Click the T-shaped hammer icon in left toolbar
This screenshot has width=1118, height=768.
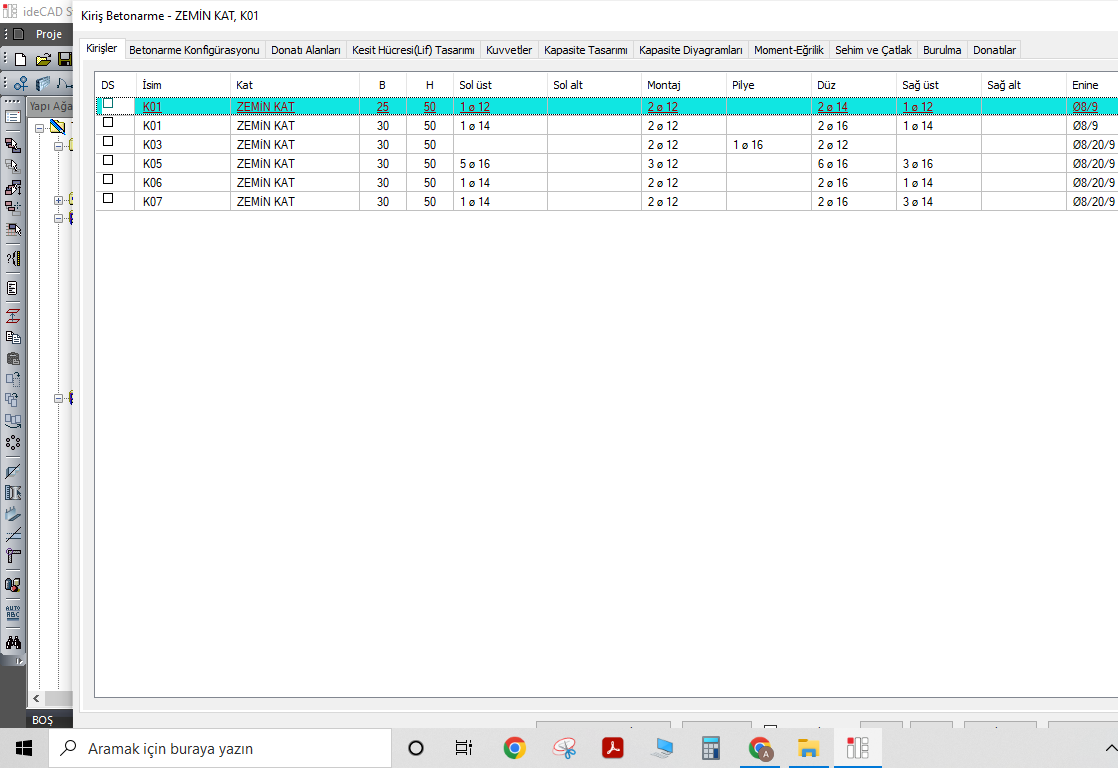(13, 555)
